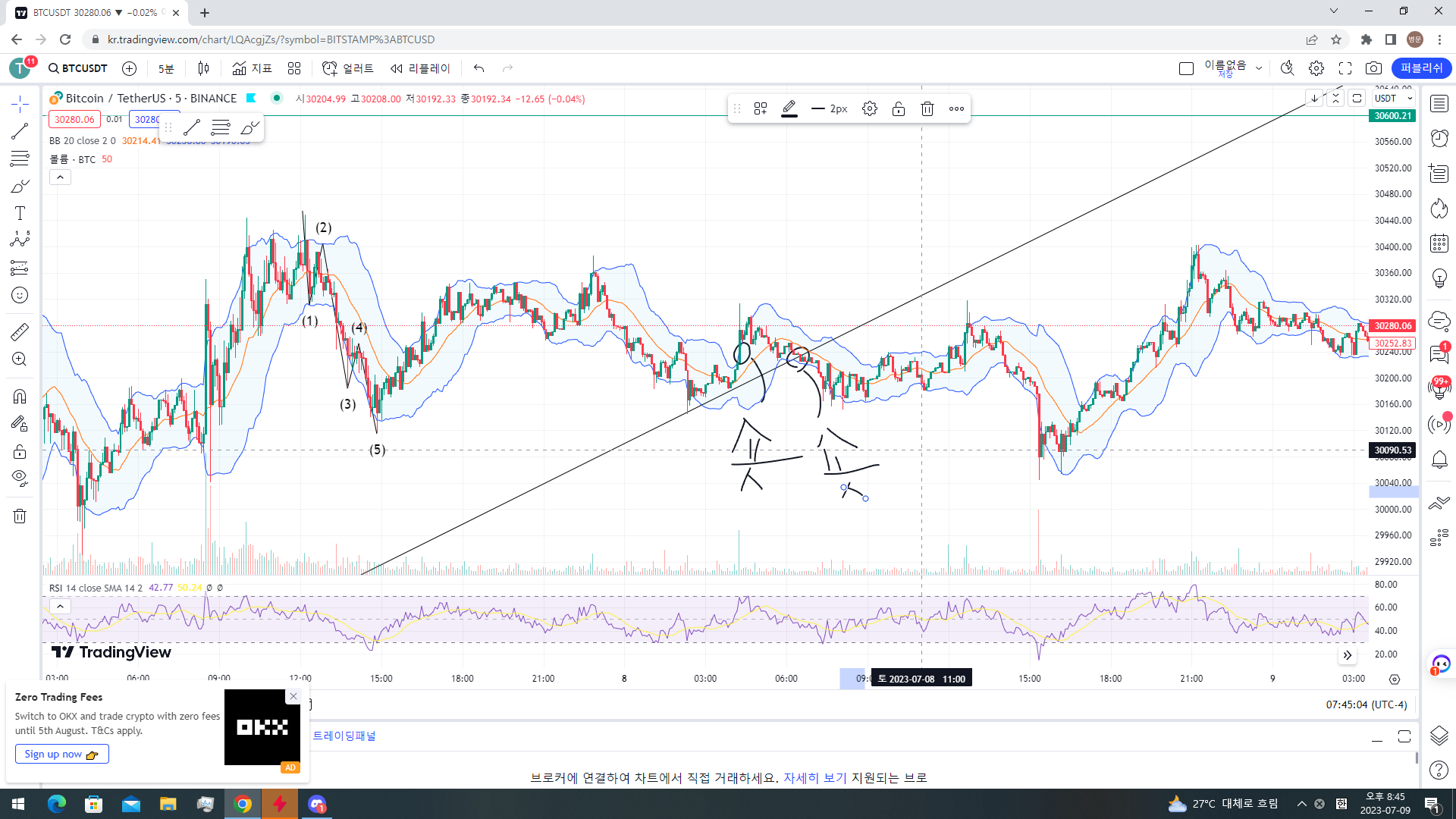Undo the last chart action
Viewport: 1456px width, 819px height.
(479, 68)
